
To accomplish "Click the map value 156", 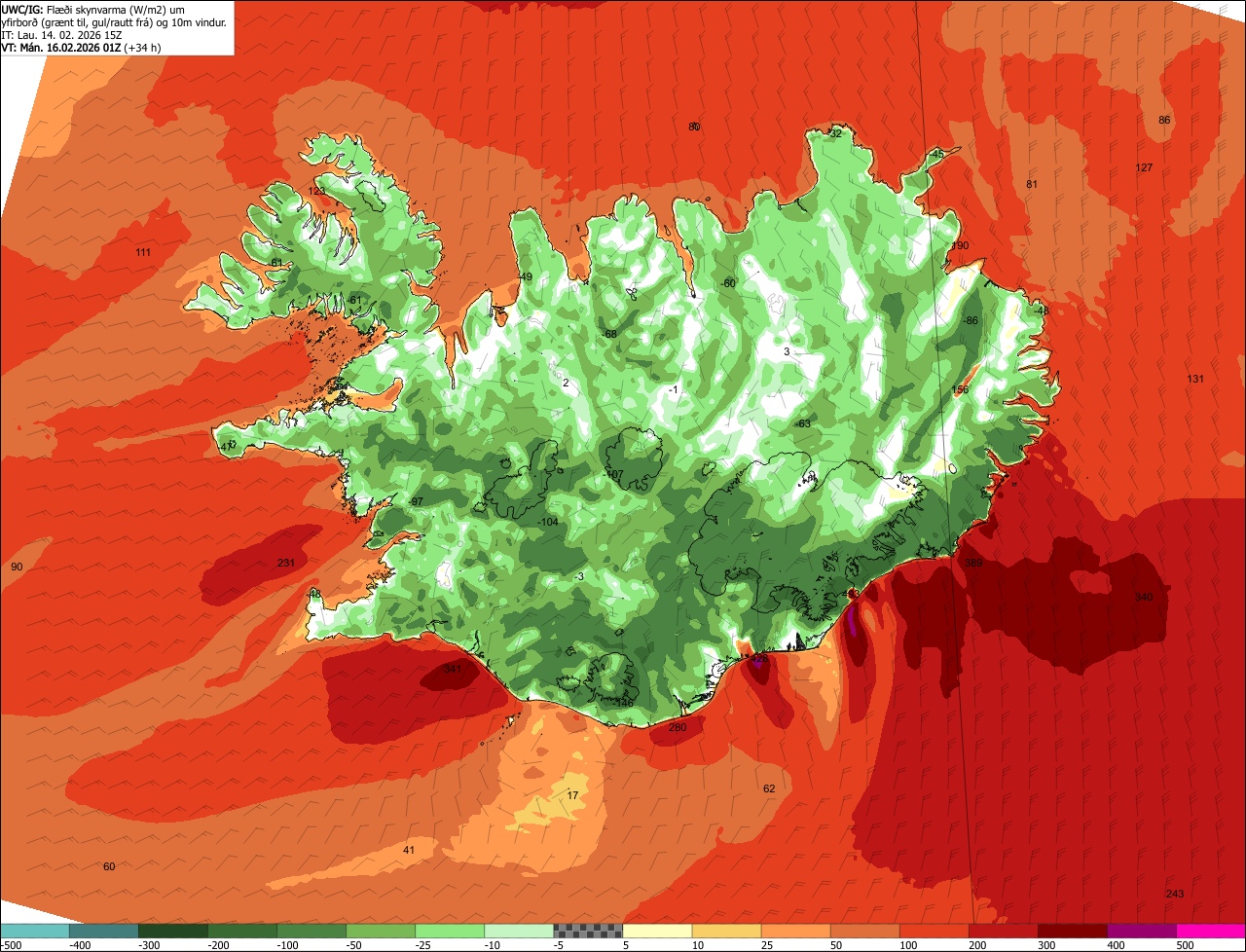I will tap(960, 389).
